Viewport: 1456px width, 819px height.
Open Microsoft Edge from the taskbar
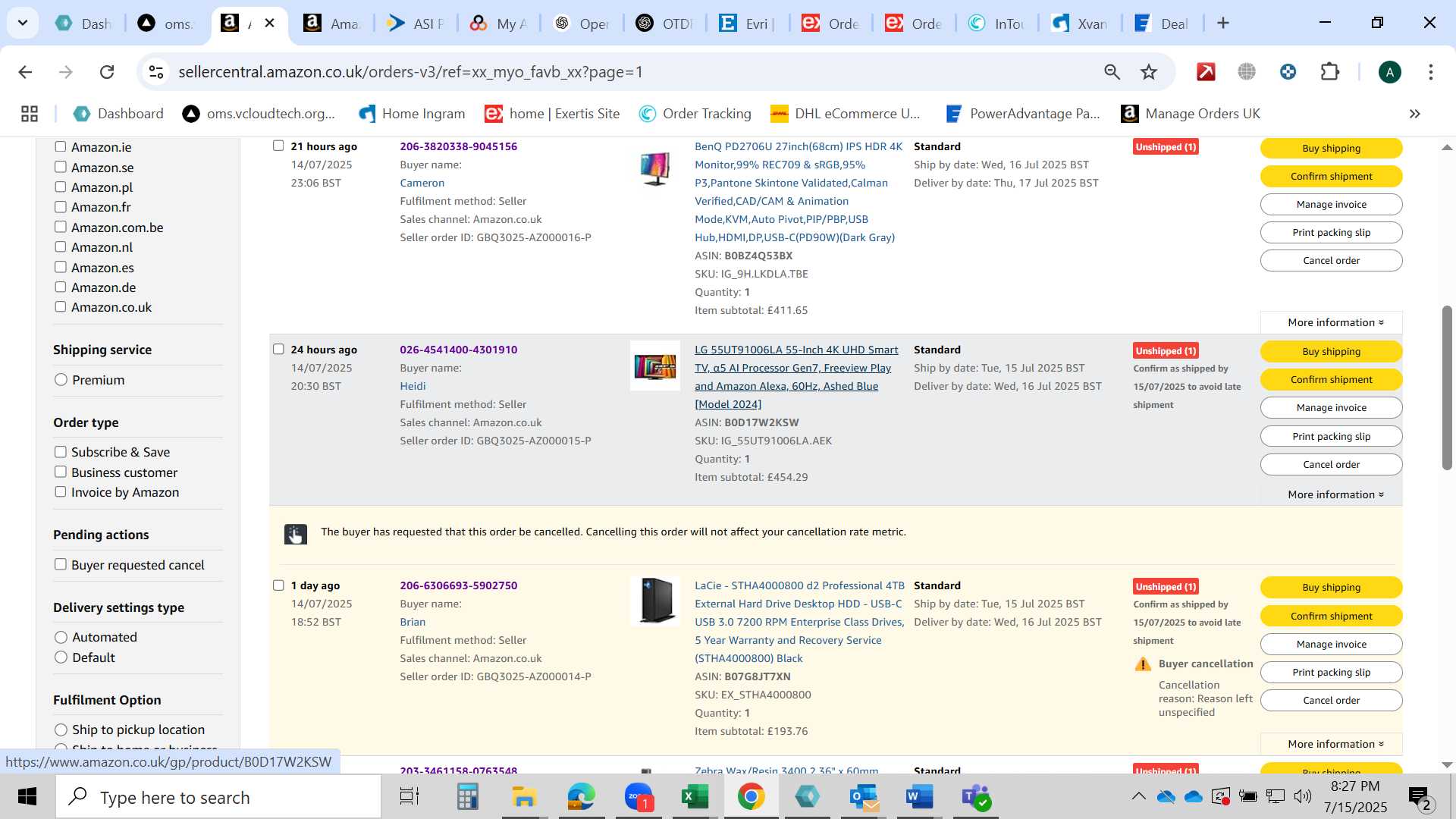pos(581,797)
